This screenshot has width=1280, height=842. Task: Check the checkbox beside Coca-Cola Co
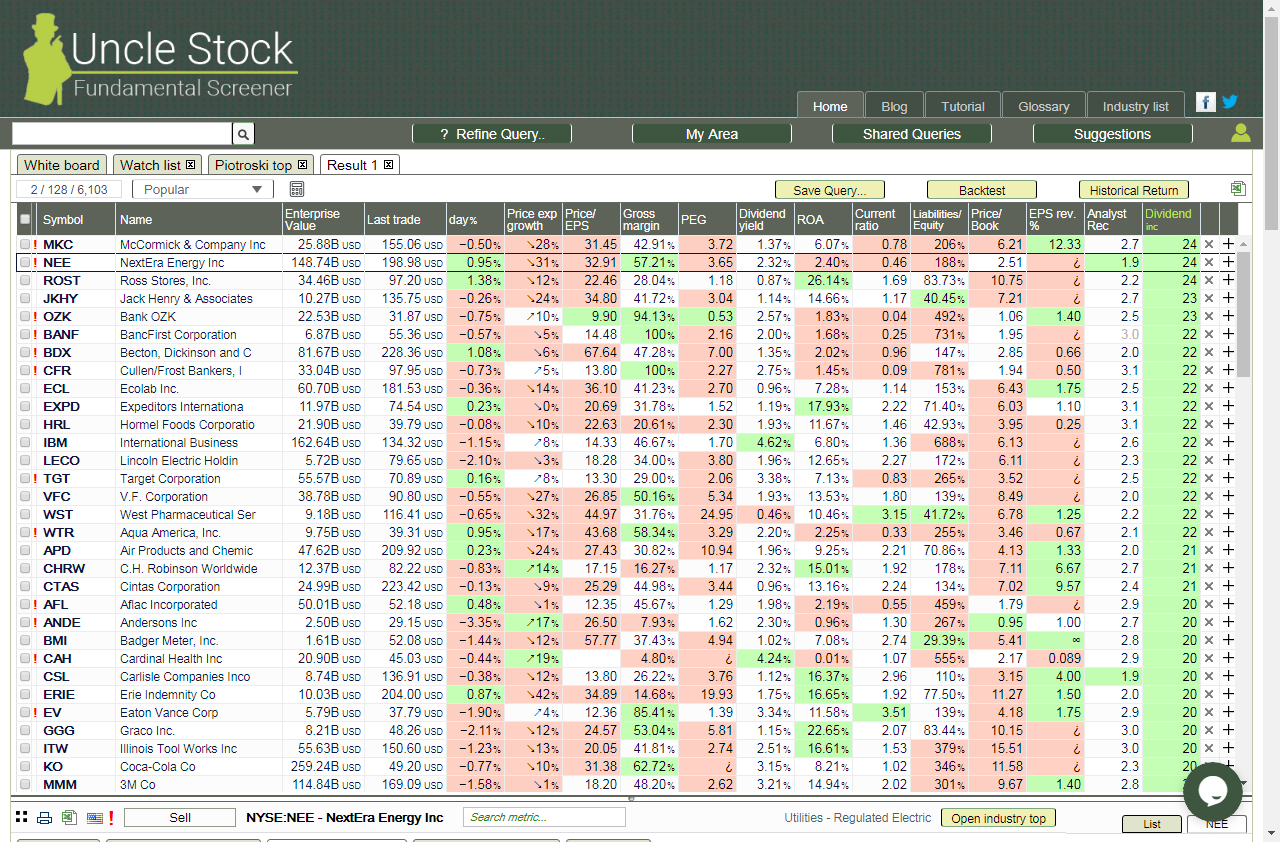pos(25,766)
